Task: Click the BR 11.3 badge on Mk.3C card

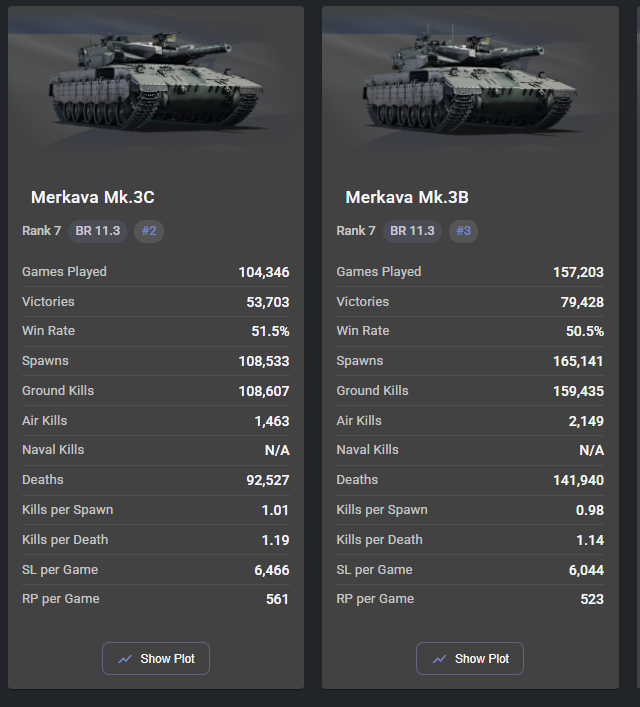Action: pyautogui.click(x=98, y=231)
